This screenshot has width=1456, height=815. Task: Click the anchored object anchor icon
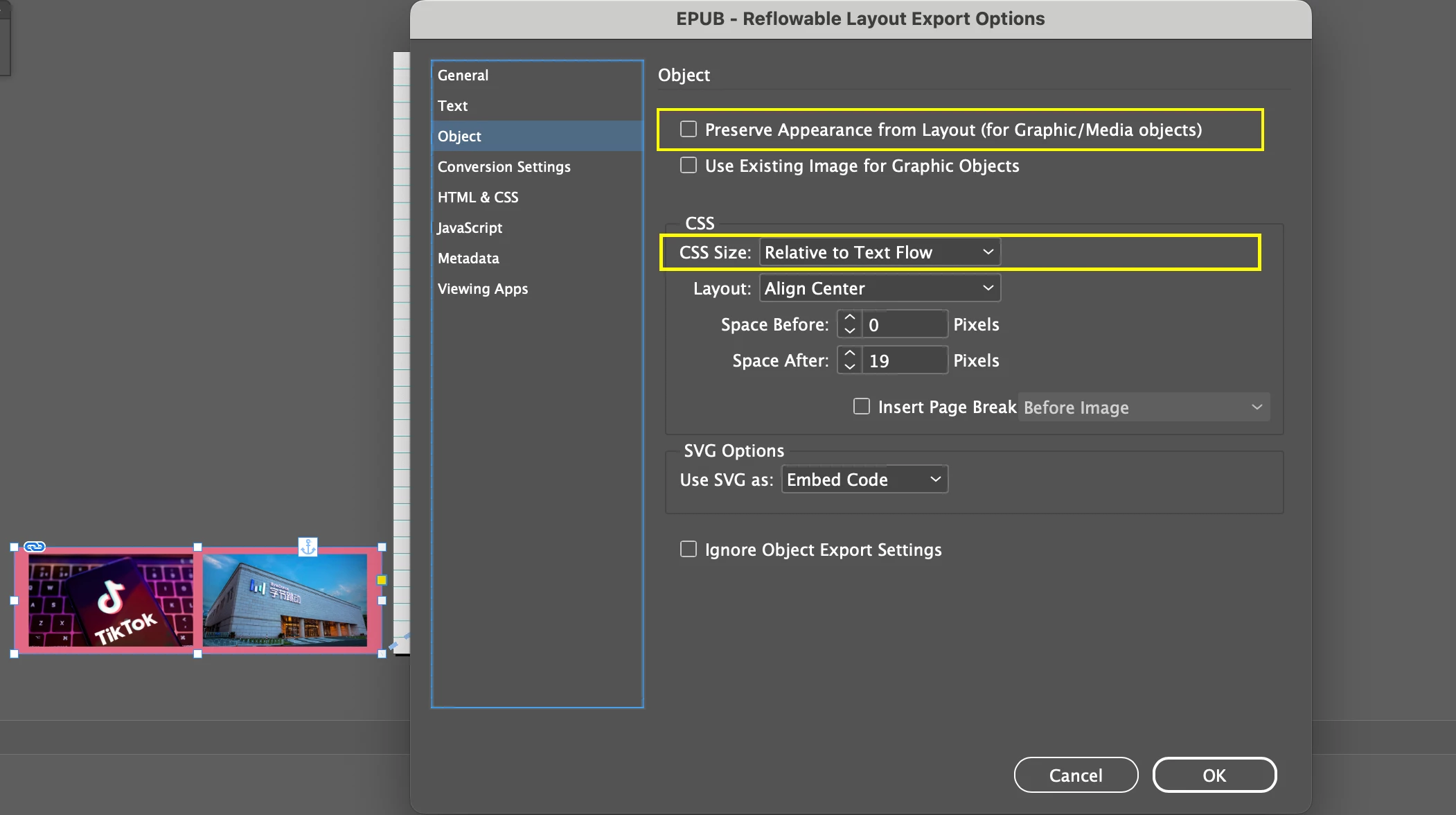(308, 547)
